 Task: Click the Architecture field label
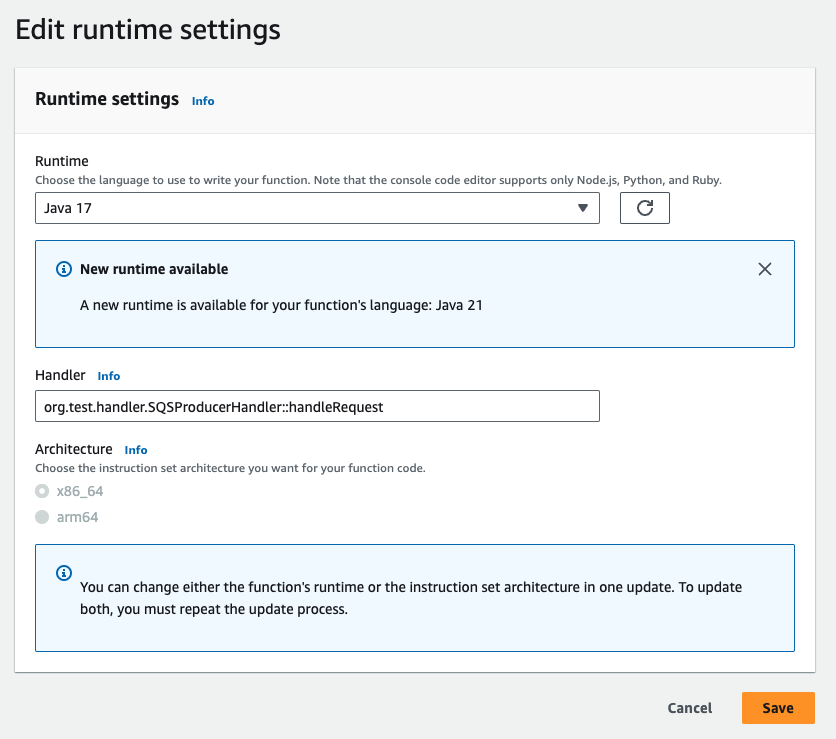pos(74,449)
